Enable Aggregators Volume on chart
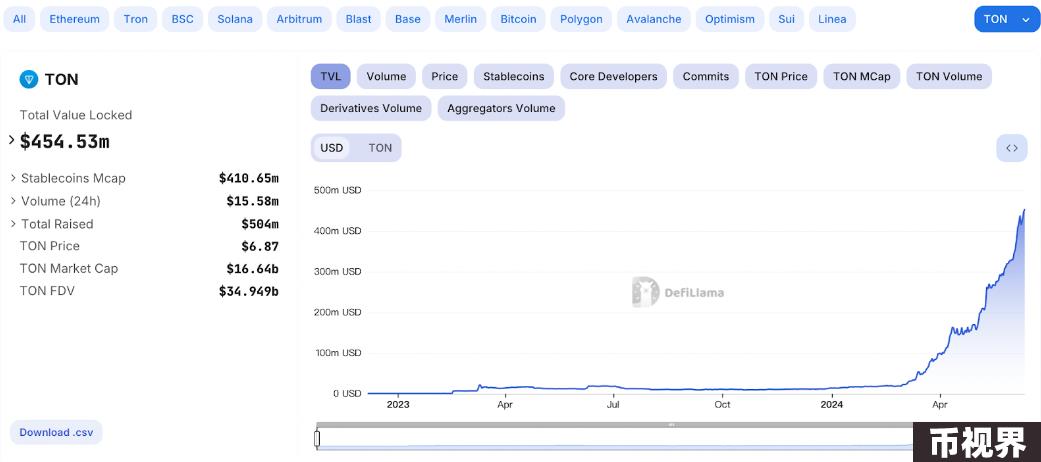 501,108
